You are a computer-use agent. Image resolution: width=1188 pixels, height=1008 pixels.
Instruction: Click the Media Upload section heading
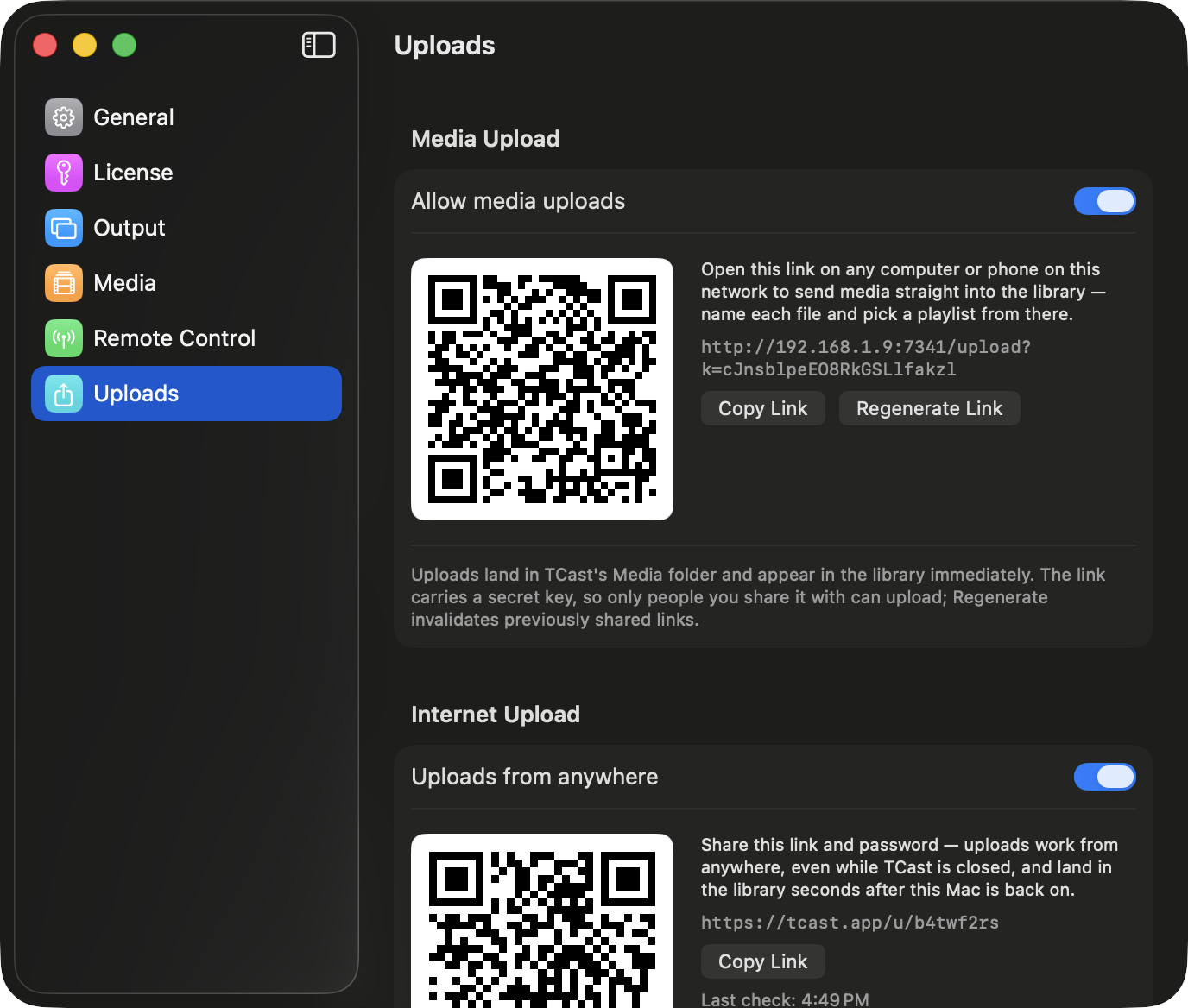(485, 139)
